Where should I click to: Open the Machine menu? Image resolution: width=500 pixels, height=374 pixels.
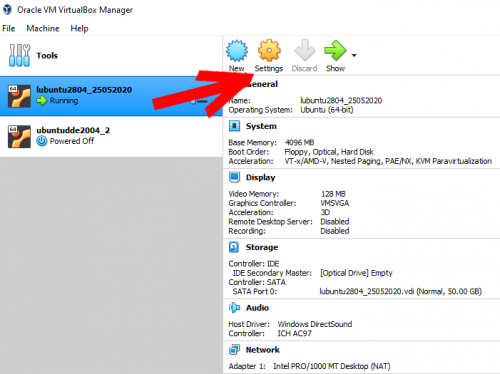point(43,29)
